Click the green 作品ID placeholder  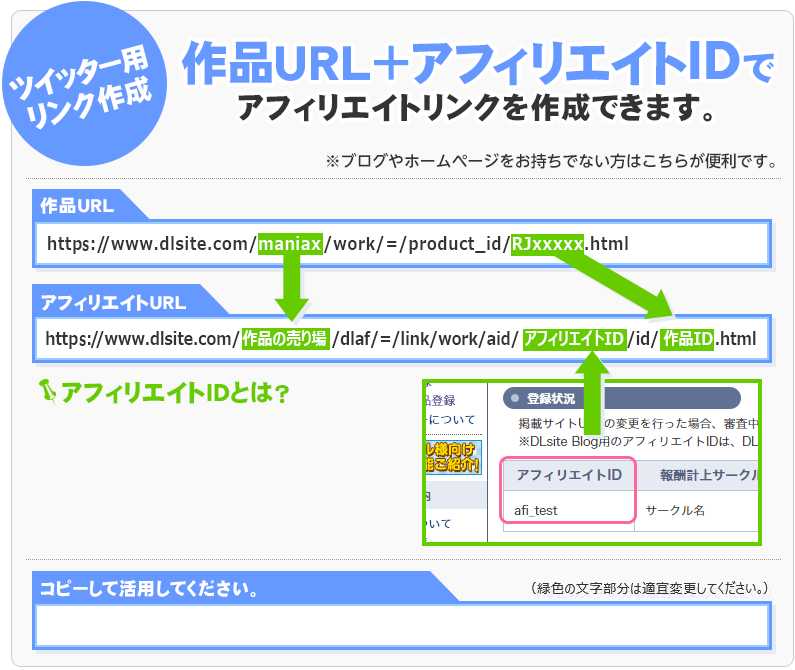point(688,338)
